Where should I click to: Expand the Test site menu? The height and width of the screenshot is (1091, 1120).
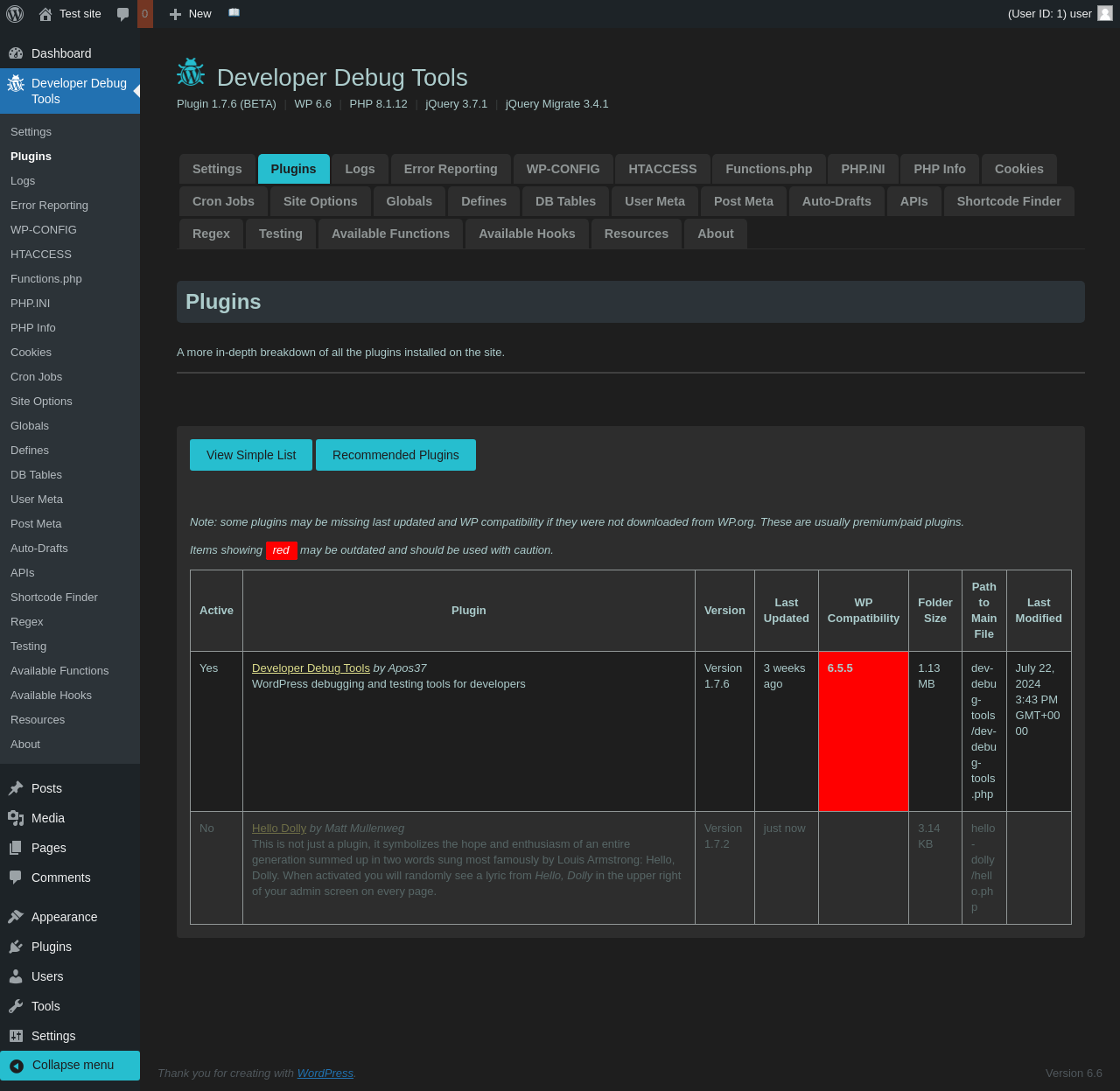pyautogui.click(x=70, y=14)
